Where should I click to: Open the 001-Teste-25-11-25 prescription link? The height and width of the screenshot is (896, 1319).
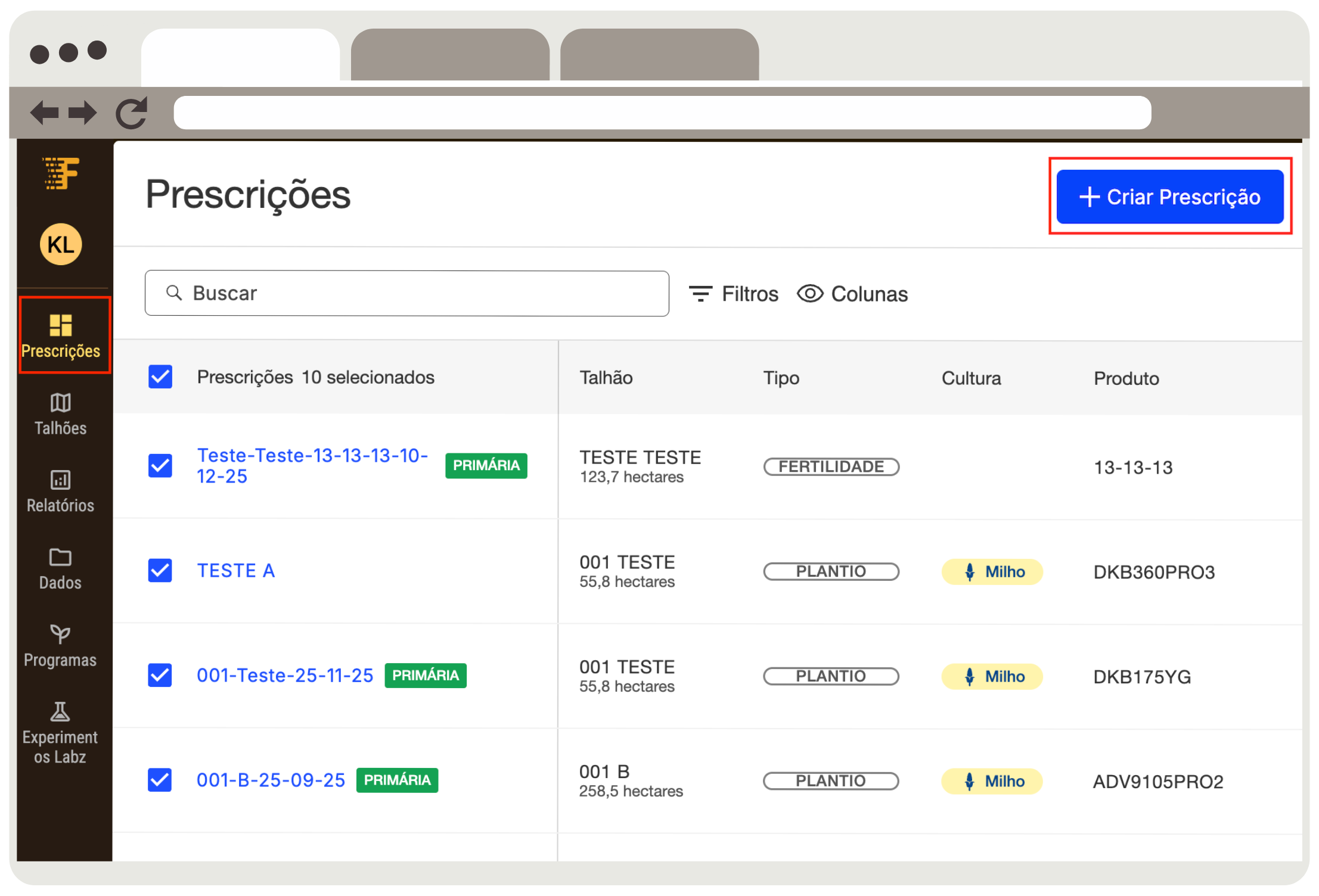pos(285,675)
